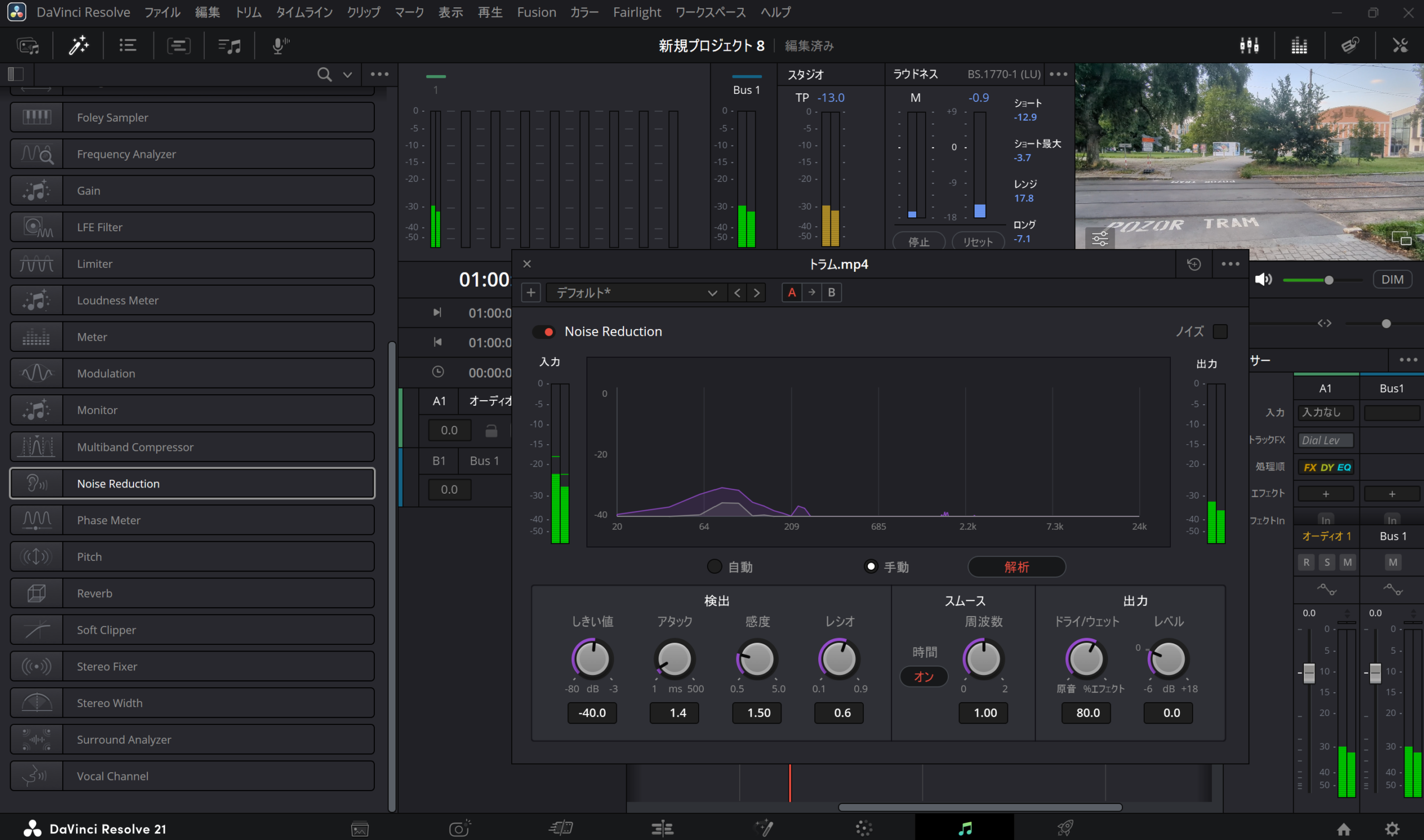The image size is (1424, 840).
Task: Open the ファイル menu
Action: pos(162,12)
